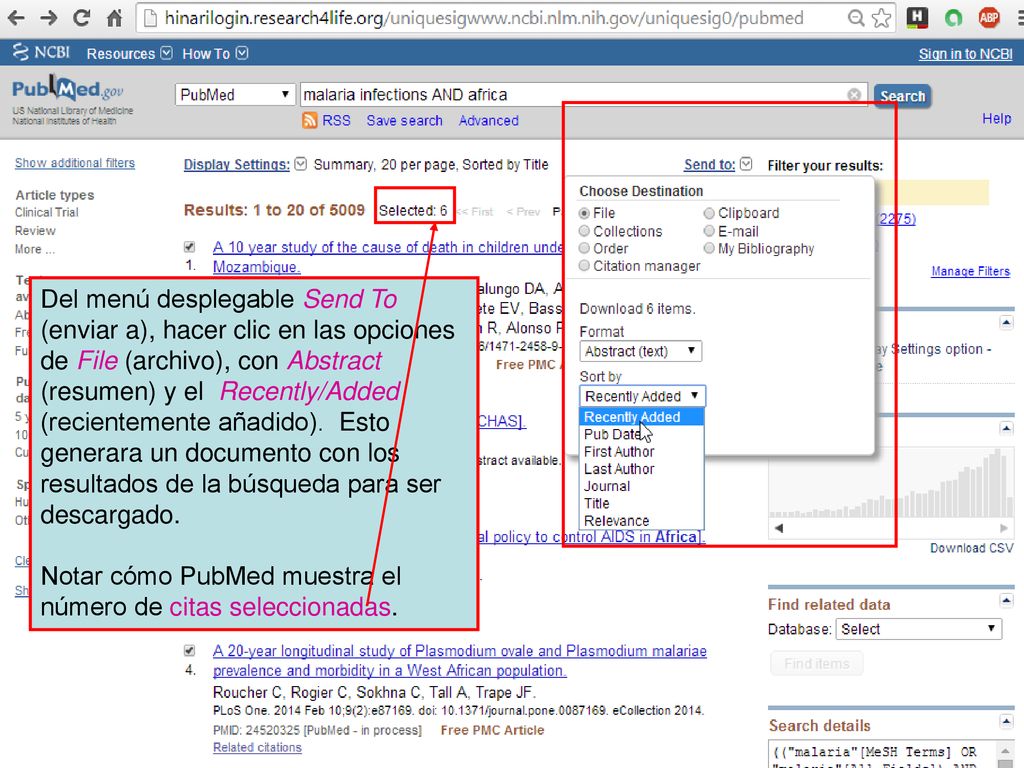Click the NCBI logo in the header
This screenshot has width=1024, height=768.
point(41,52)
